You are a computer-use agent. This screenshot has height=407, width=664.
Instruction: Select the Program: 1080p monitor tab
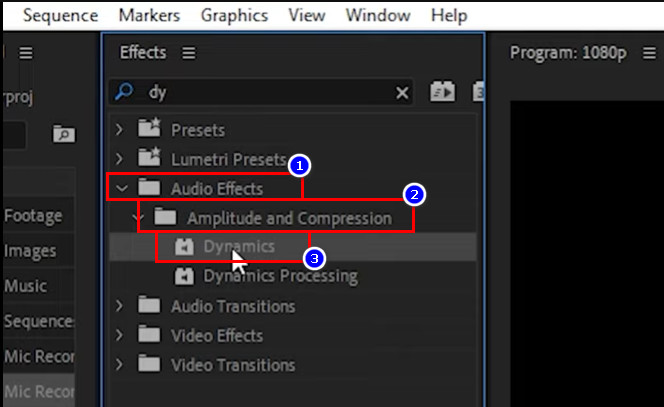point(568,53)
